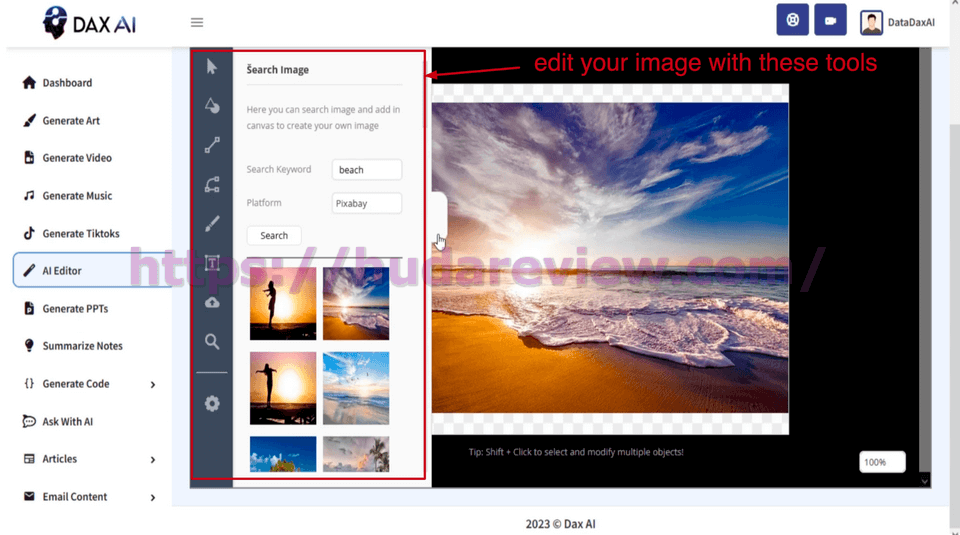Select the line drawing tool
Screen dimensions: 960x535
click(x=212, y=145)
